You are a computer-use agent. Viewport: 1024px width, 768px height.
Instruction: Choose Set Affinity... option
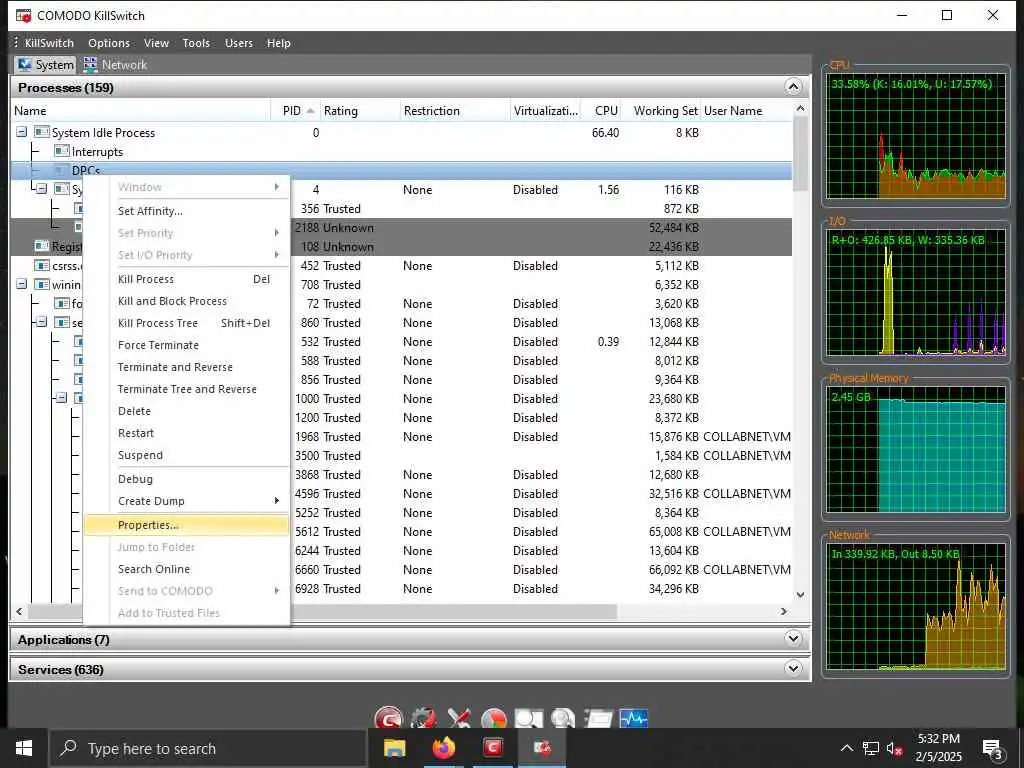186,211
